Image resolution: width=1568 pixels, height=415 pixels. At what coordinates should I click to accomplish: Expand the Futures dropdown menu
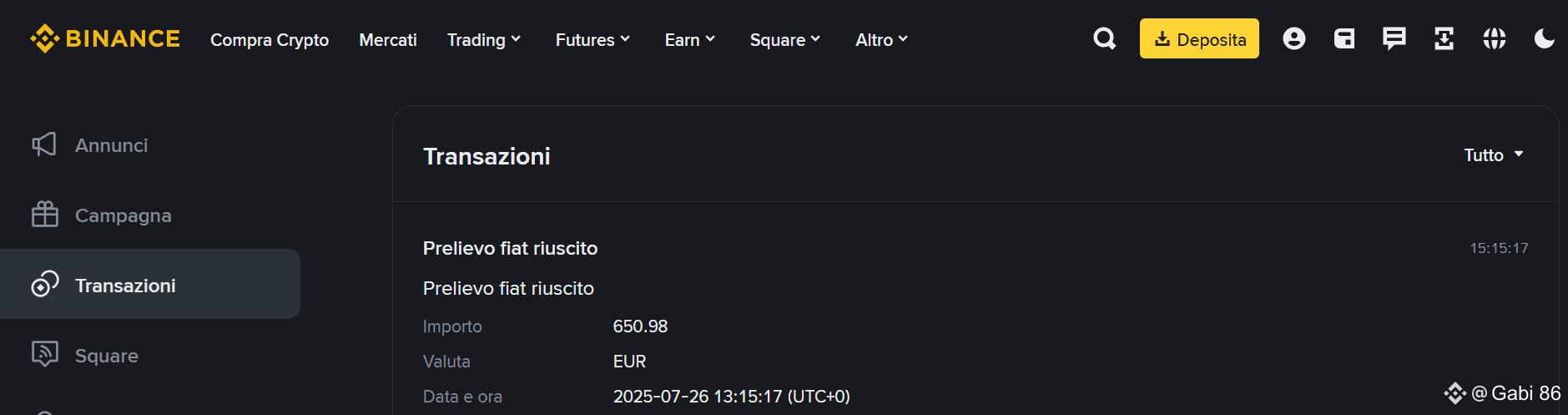coord(592,39)
